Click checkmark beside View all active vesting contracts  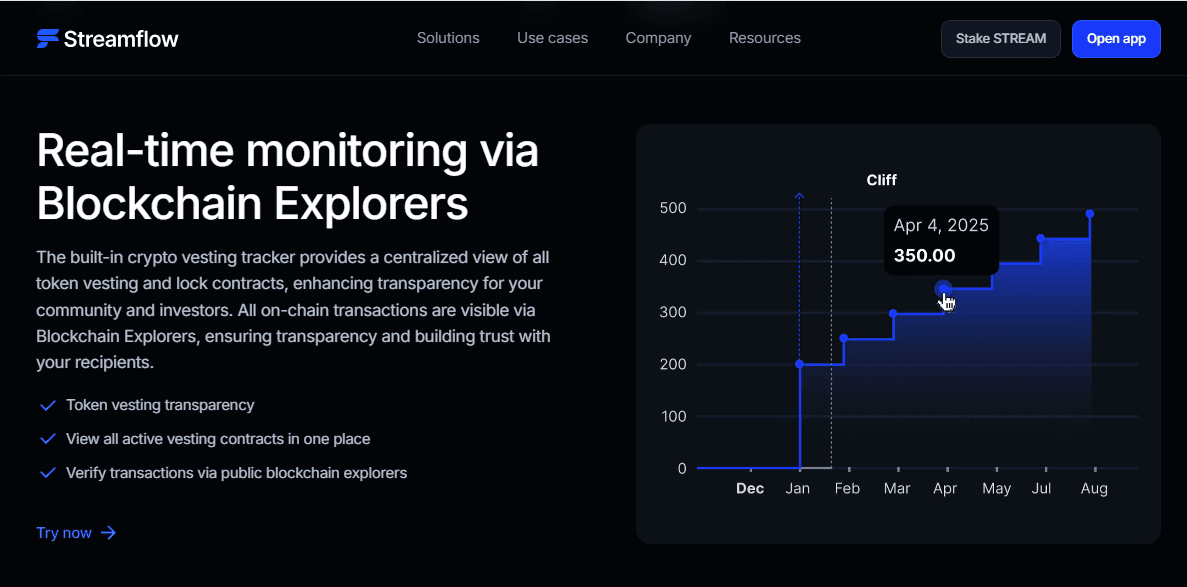(48, 439)
